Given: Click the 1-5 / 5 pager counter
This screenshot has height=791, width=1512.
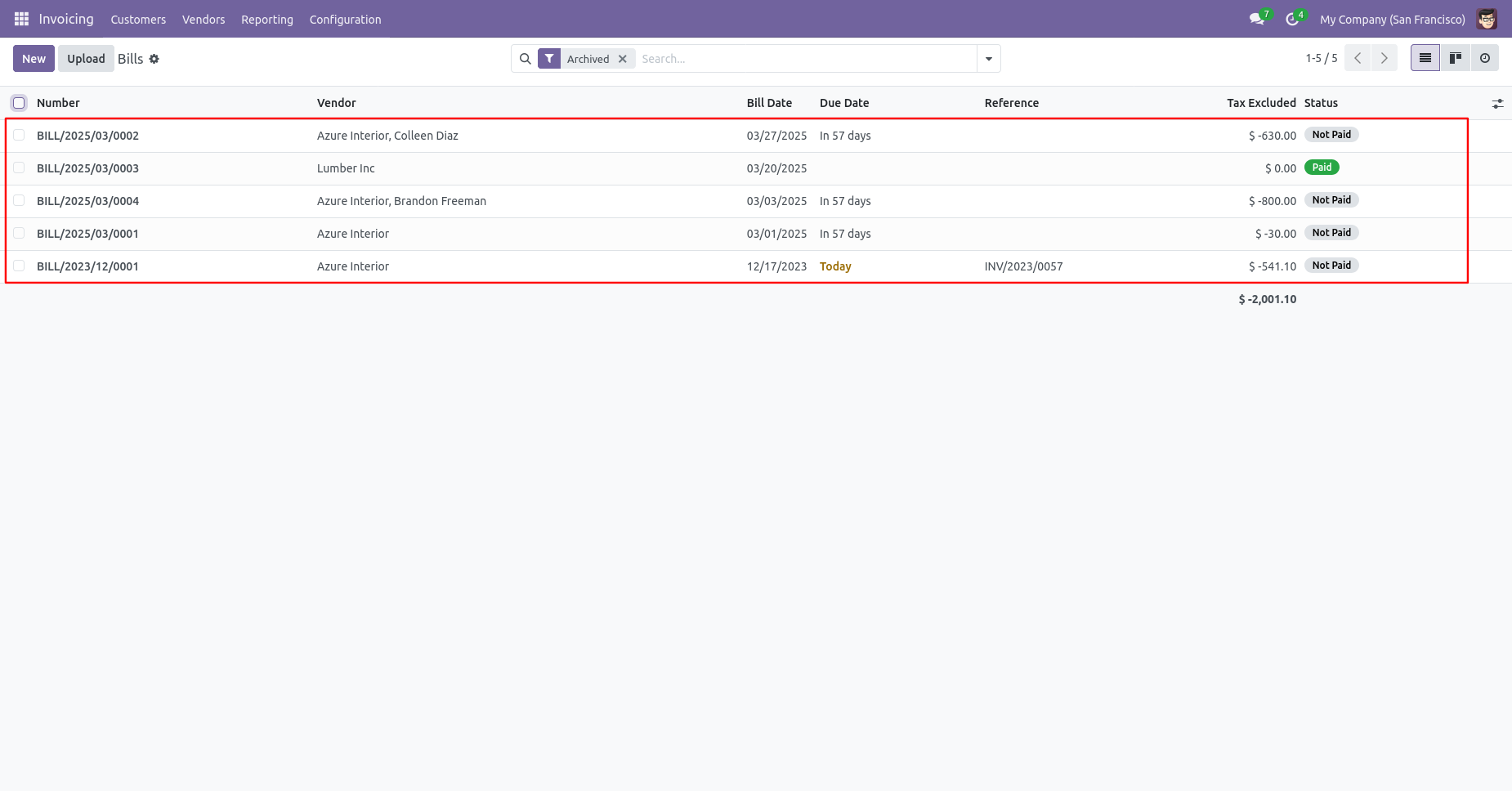Looking at the screenshot, I should pyautogui.click(x=1321, y=58).
